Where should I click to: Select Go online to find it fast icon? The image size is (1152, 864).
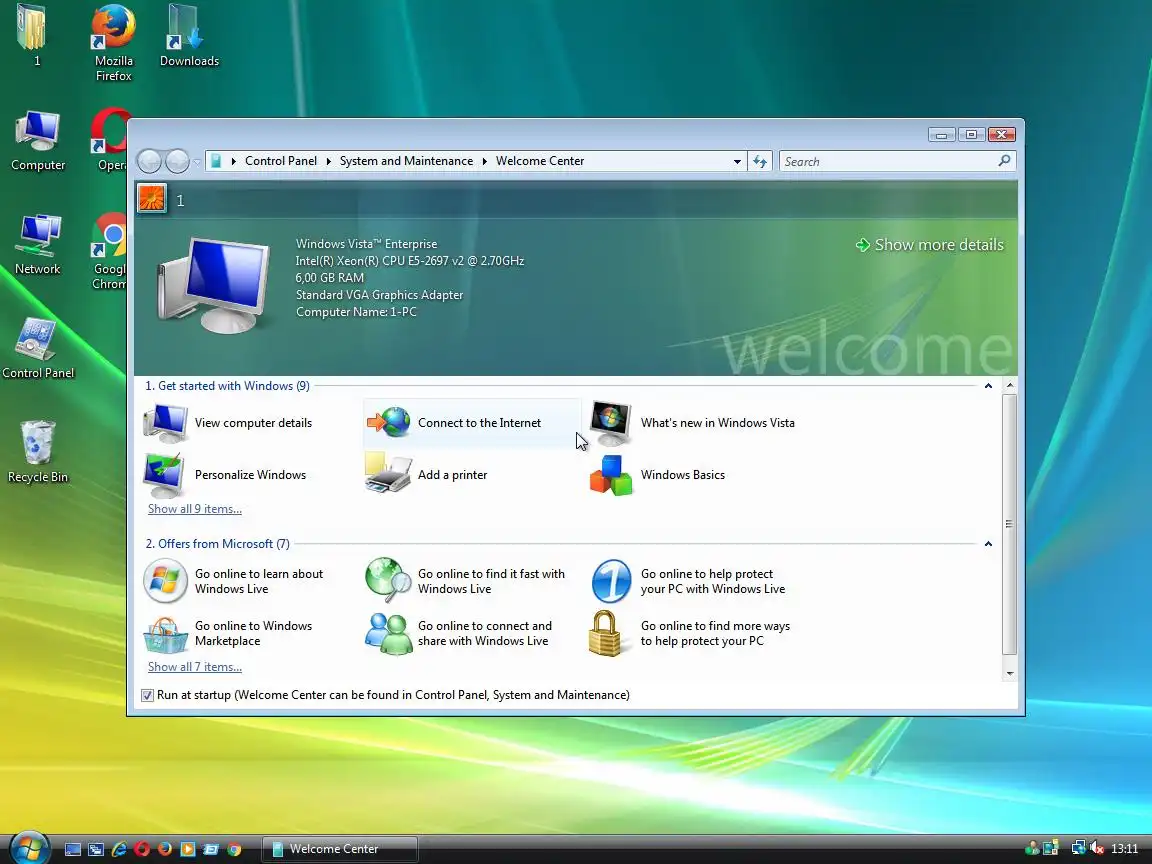coord(388,580)
